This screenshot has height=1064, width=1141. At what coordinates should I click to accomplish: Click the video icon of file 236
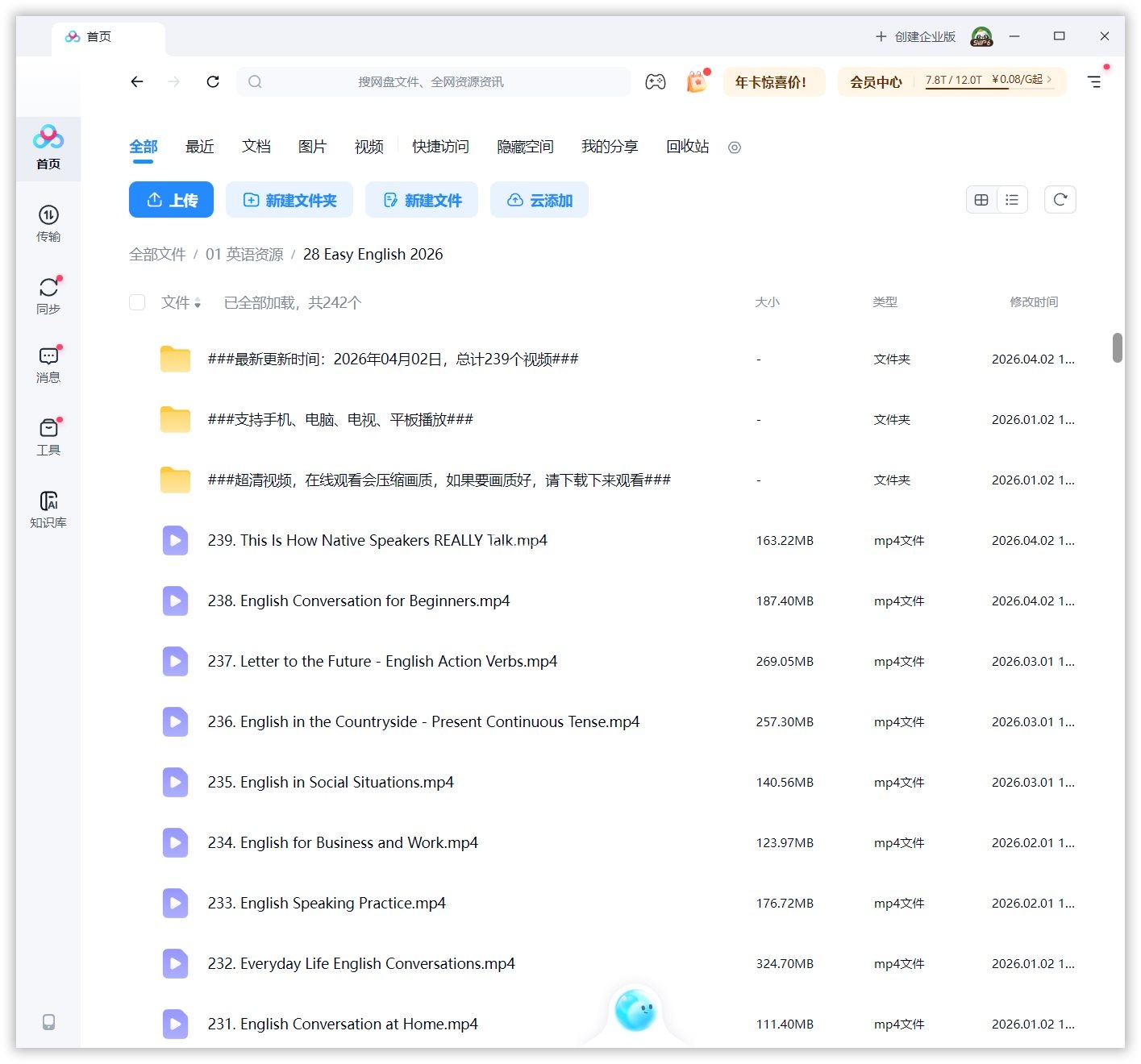pyautogui.click(x=175, y=721)
